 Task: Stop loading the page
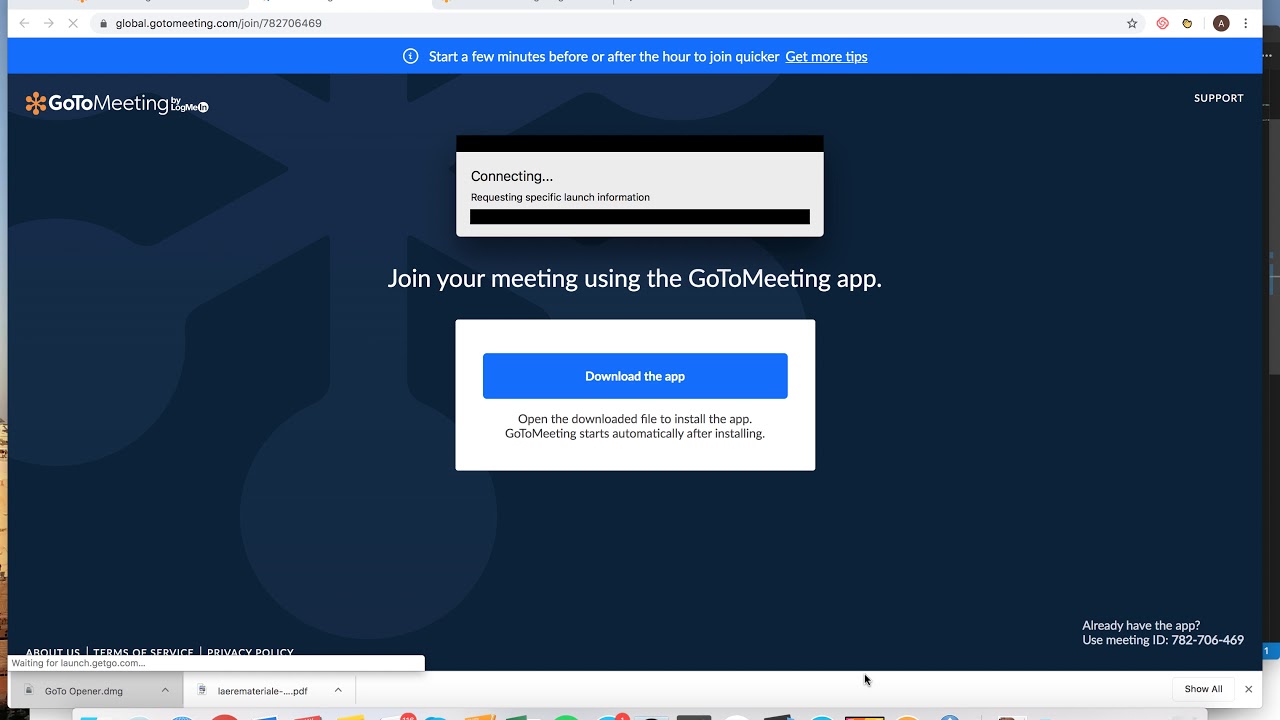73,23
